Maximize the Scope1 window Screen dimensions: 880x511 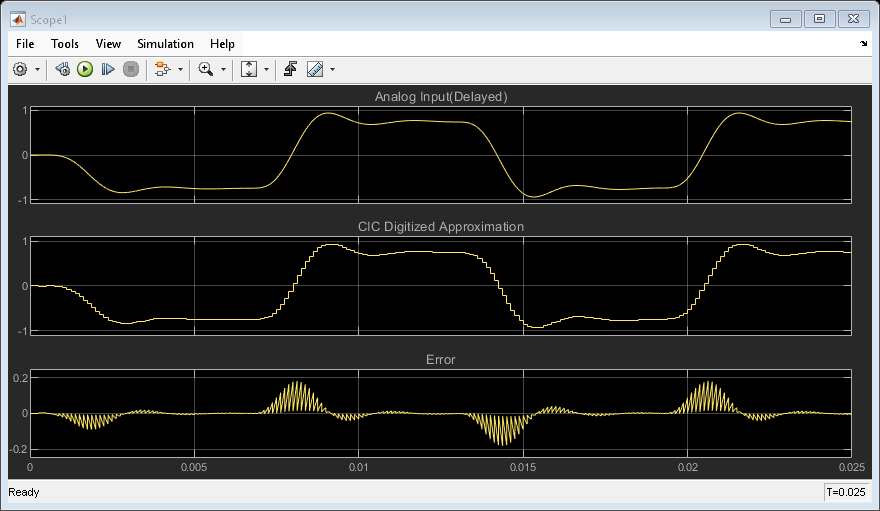819,19
